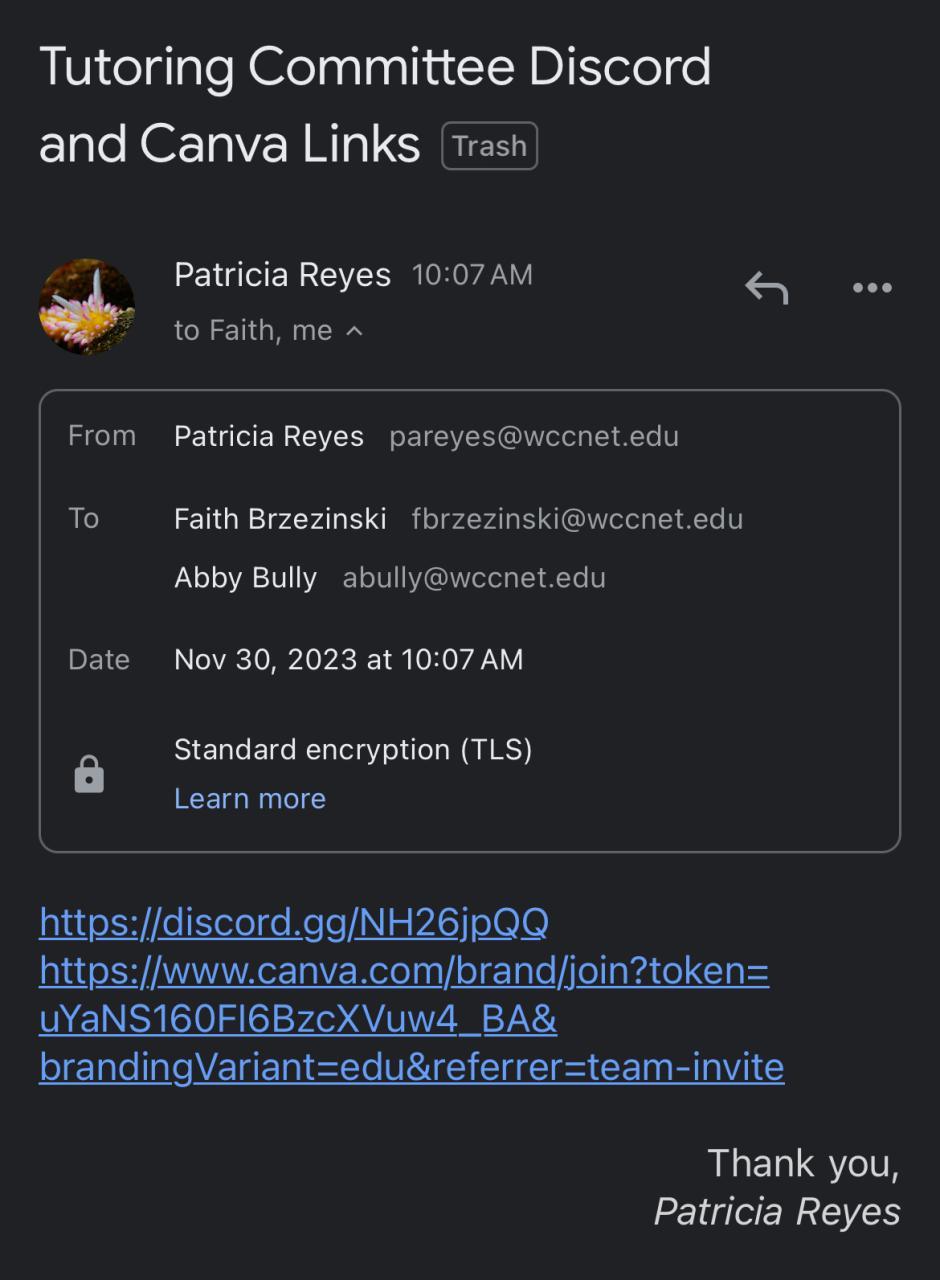Tap the Standard encryption (TLS) text
Viewport: 940px width, 1280px height.
(x=353, y=750)
